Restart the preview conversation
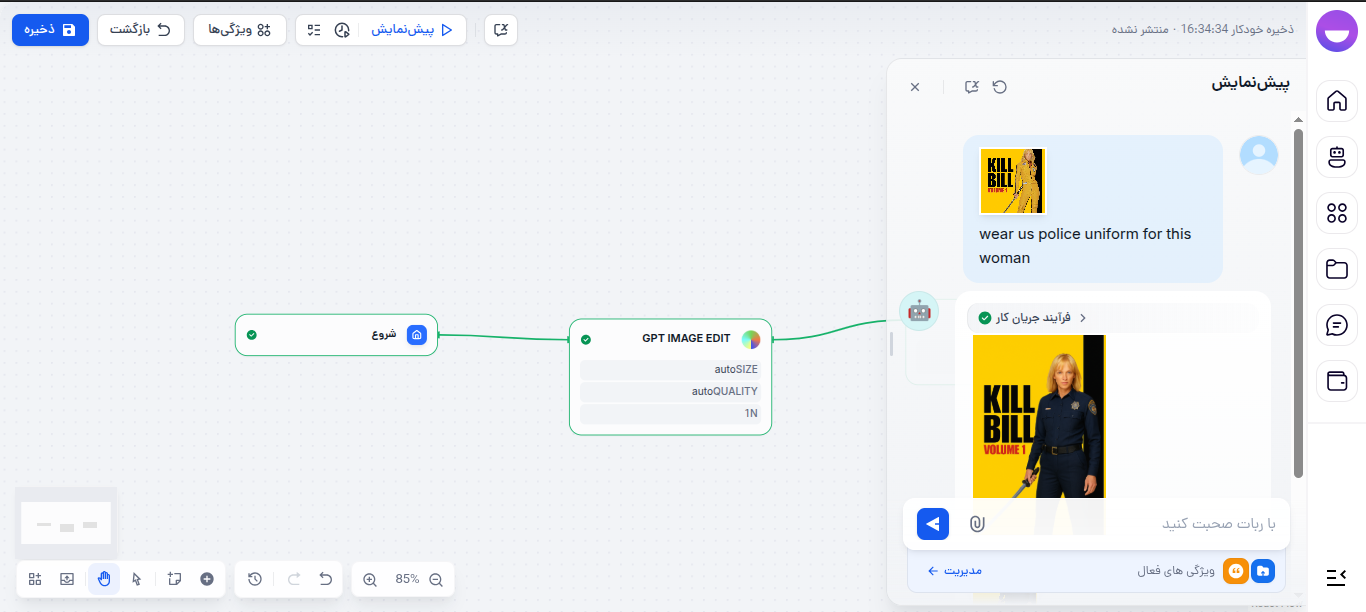Image resolution: width=1366 pixels, height=612 pixels. 999,87
